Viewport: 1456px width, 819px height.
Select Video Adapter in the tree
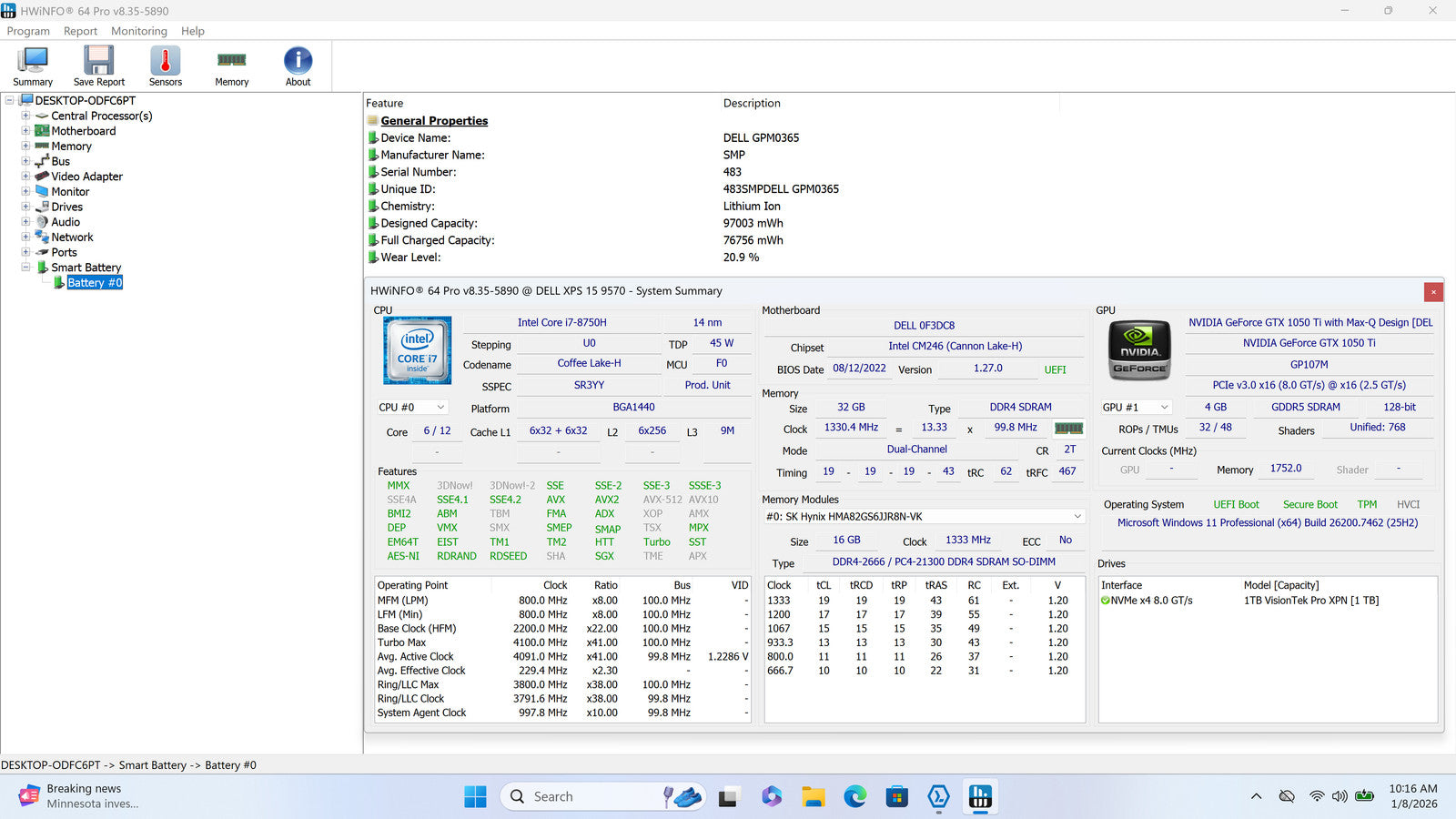coord(86,177)
